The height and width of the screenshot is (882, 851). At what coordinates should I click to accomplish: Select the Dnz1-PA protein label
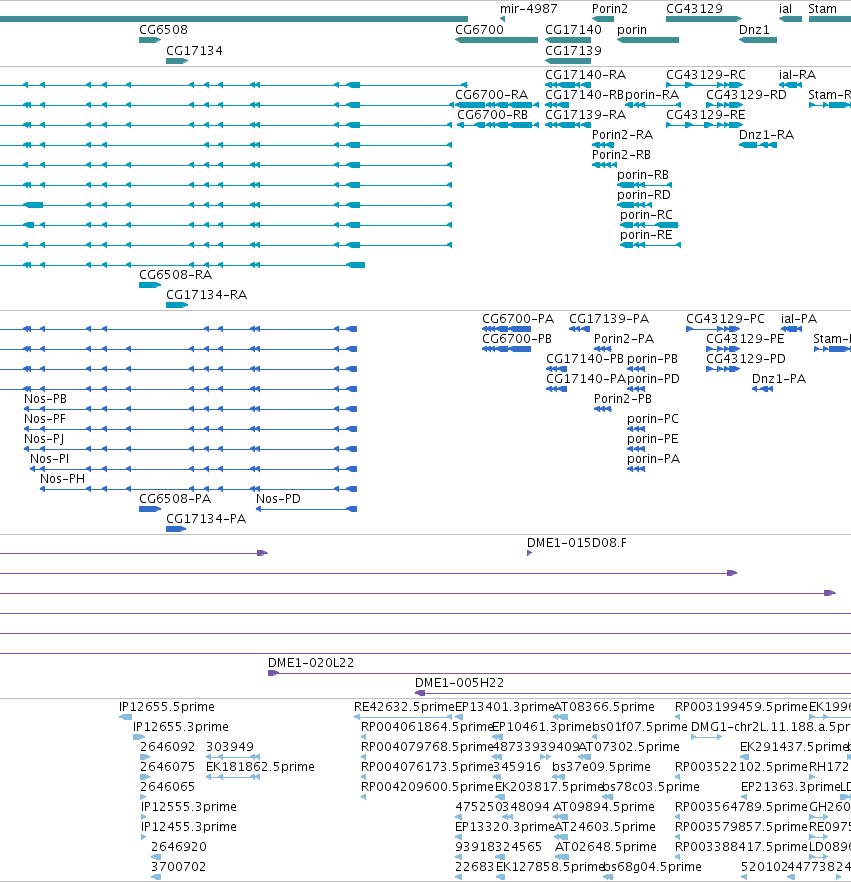click(x=779, y=379)
